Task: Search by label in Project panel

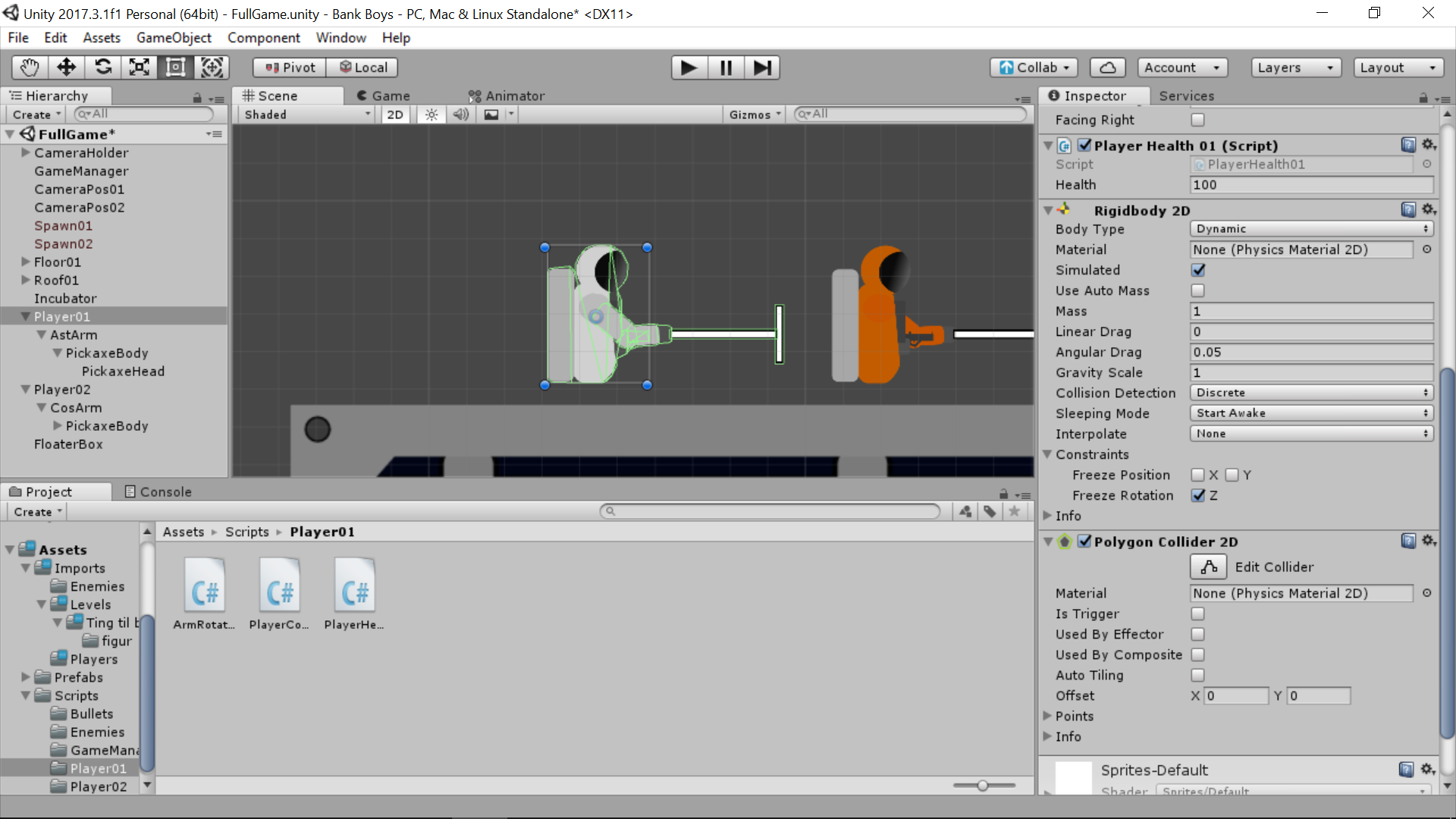Action: pos(990,511)
